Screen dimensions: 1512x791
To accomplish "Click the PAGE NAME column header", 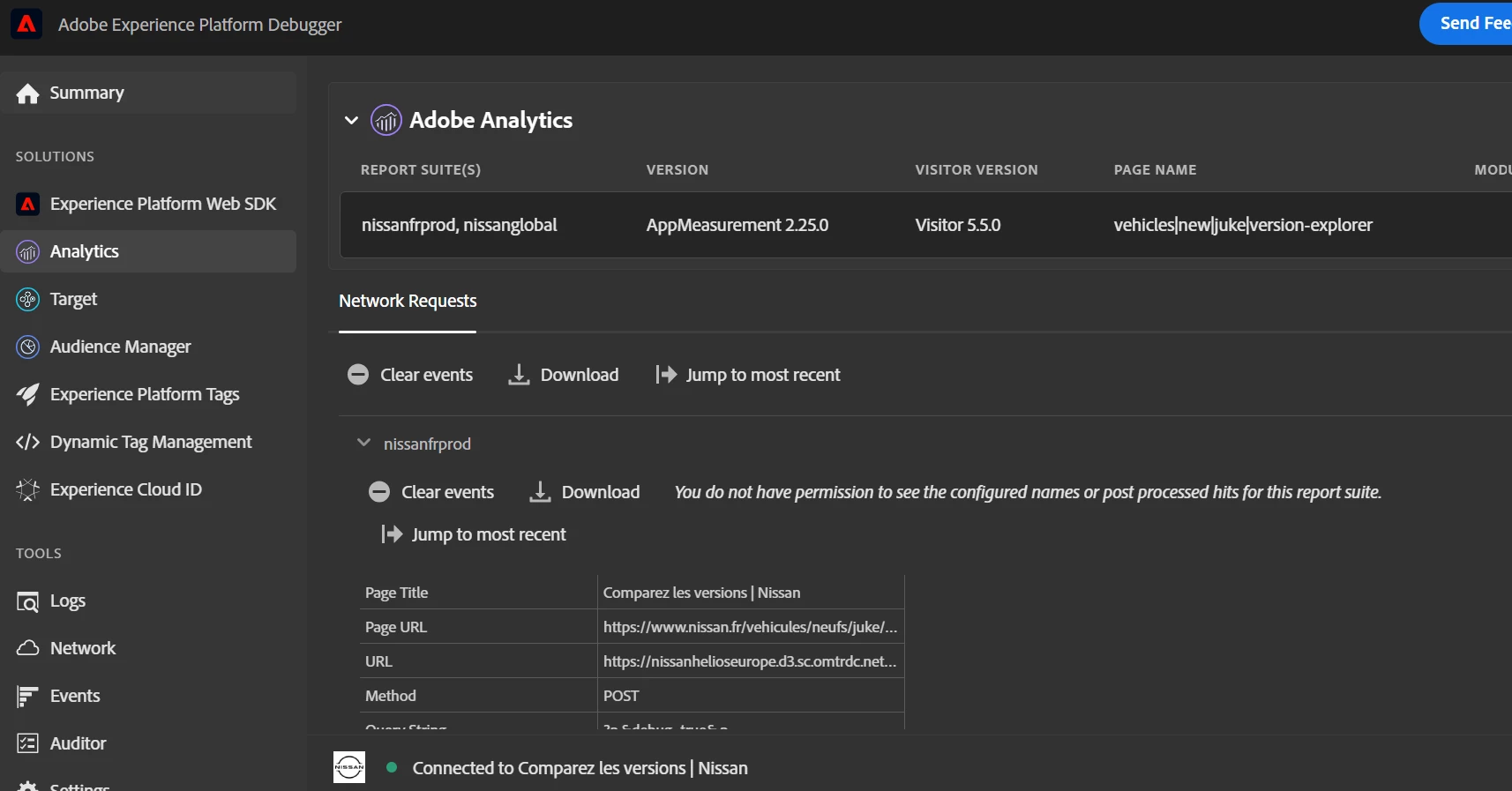I will (1155, 169).
